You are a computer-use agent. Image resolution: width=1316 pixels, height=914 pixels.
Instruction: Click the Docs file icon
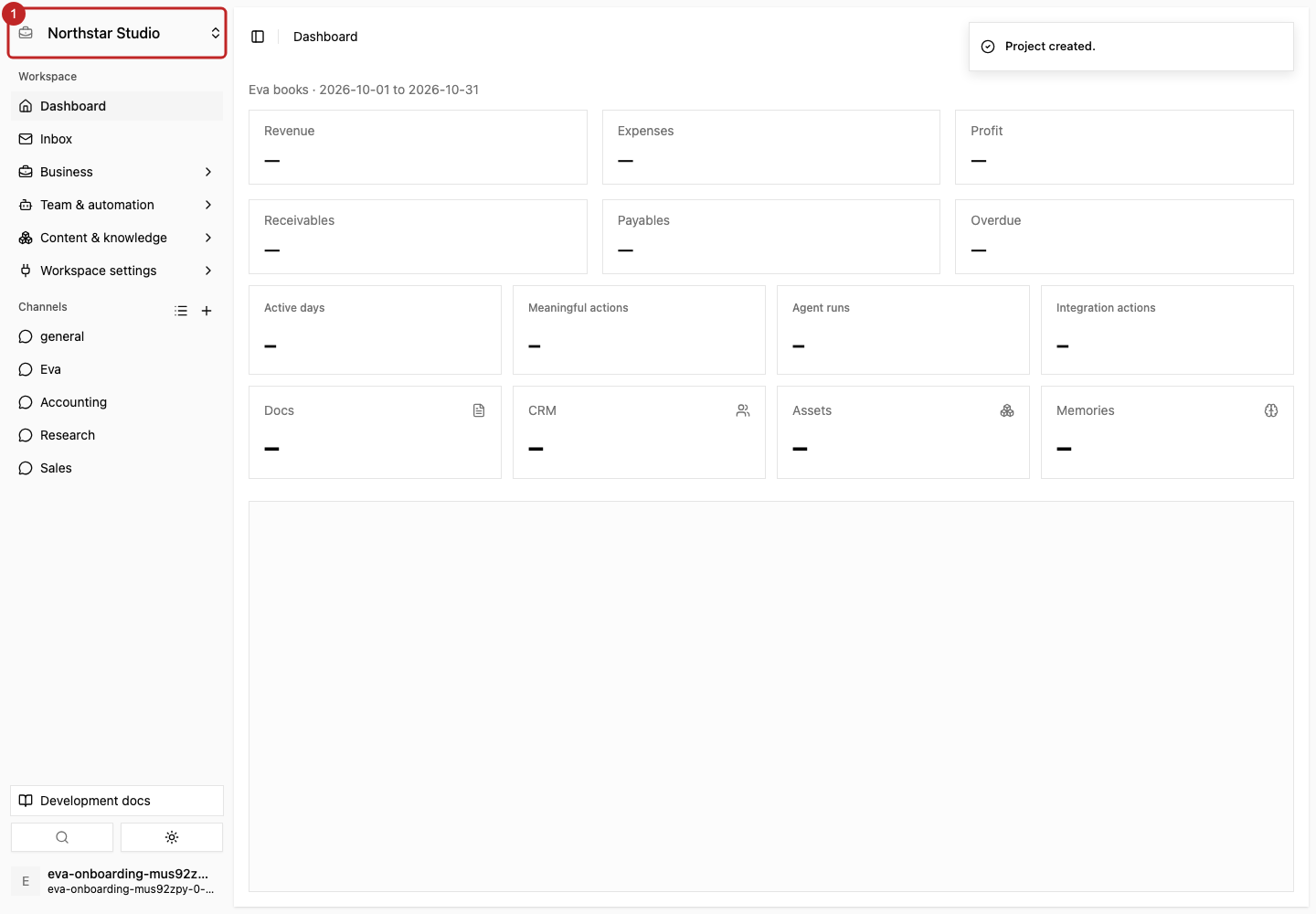click(479, 410)
